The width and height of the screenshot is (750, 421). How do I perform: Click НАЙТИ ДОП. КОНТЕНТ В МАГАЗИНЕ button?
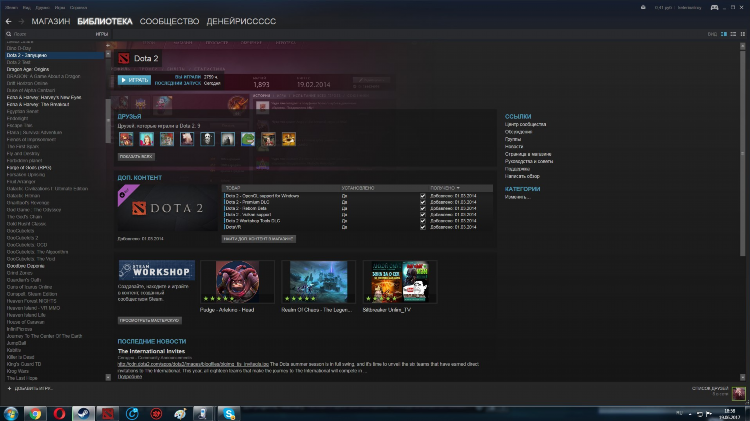click(x=258, y=239)
